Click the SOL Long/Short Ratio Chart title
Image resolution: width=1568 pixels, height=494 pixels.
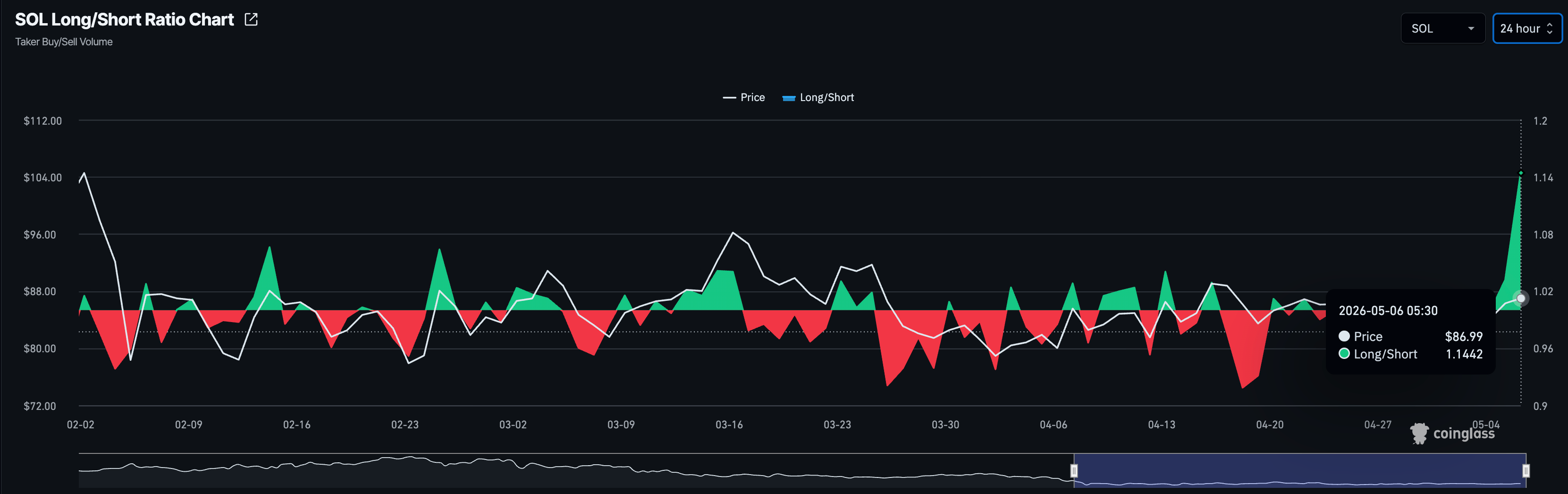tap(124, 19)
